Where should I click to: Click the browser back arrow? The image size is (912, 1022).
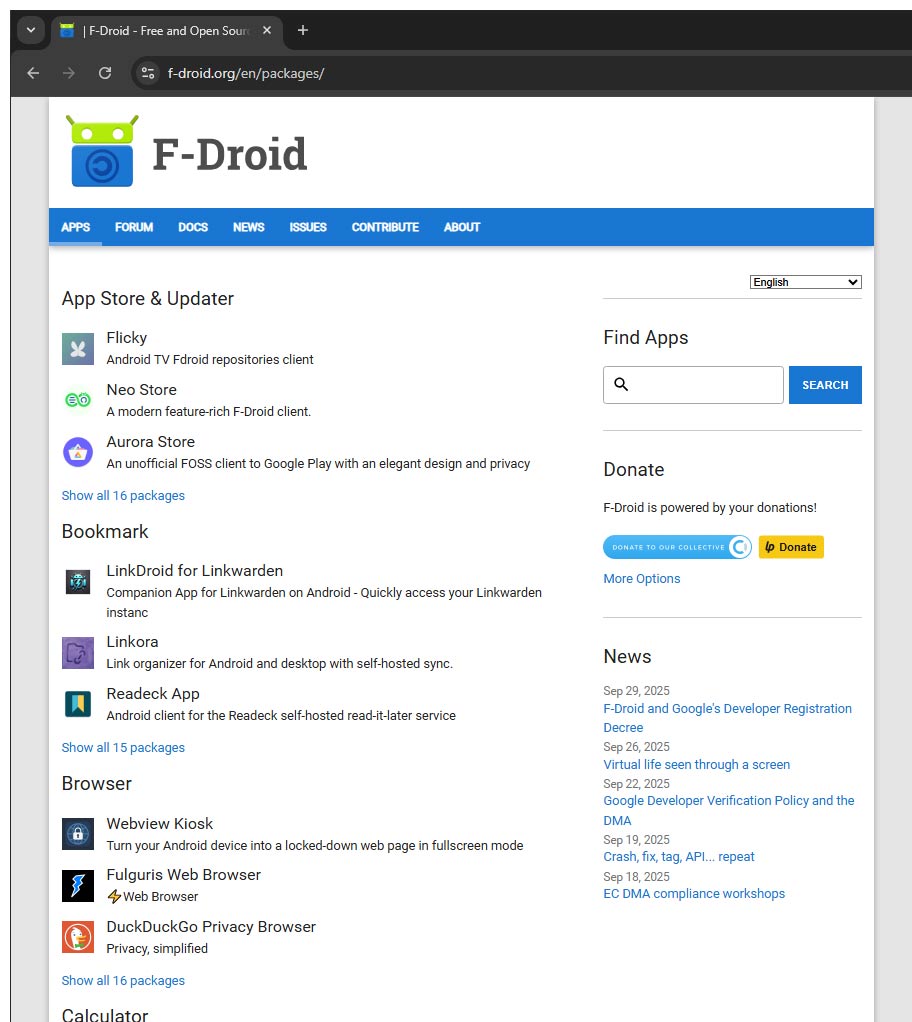click(33, 73)
